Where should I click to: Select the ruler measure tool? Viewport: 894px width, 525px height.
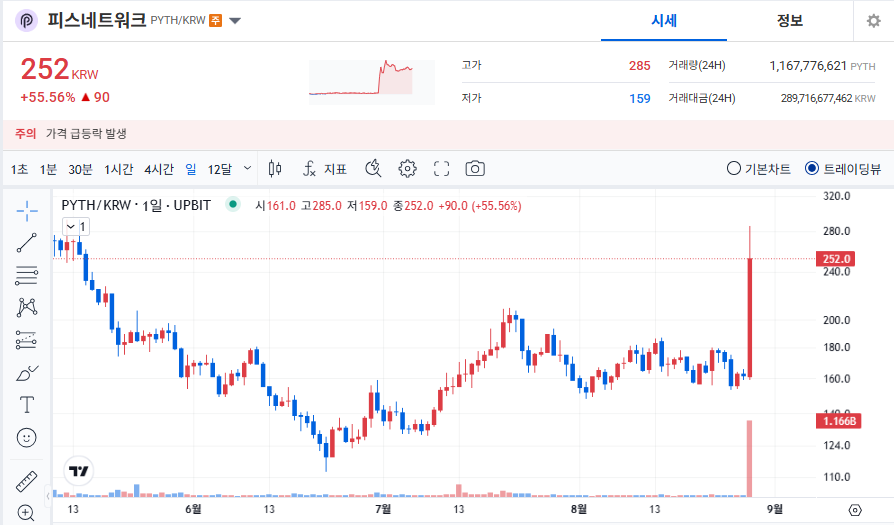pos(27,481)
